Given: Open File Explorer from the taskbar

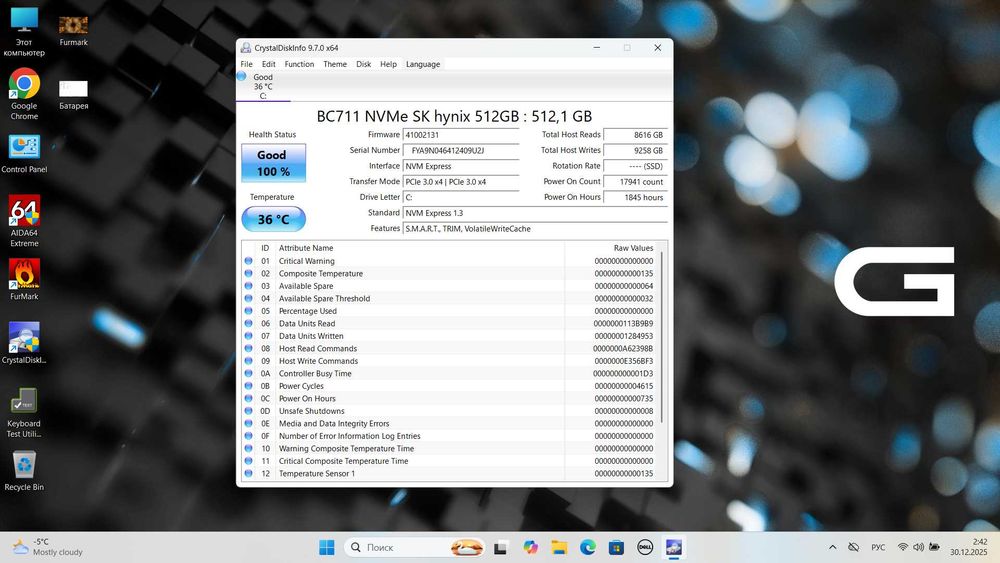Looking at the screenshot, I should [x=559, y=548].
